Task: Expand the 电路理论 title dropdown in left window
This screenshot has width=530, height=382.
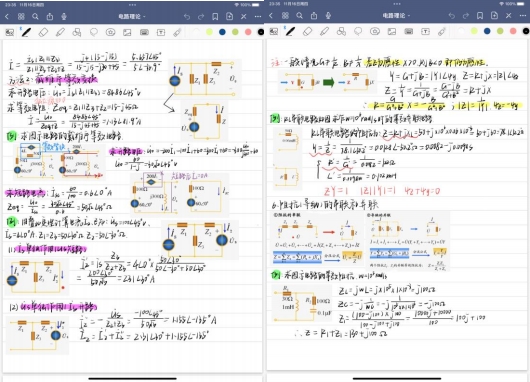Action: 132,16
